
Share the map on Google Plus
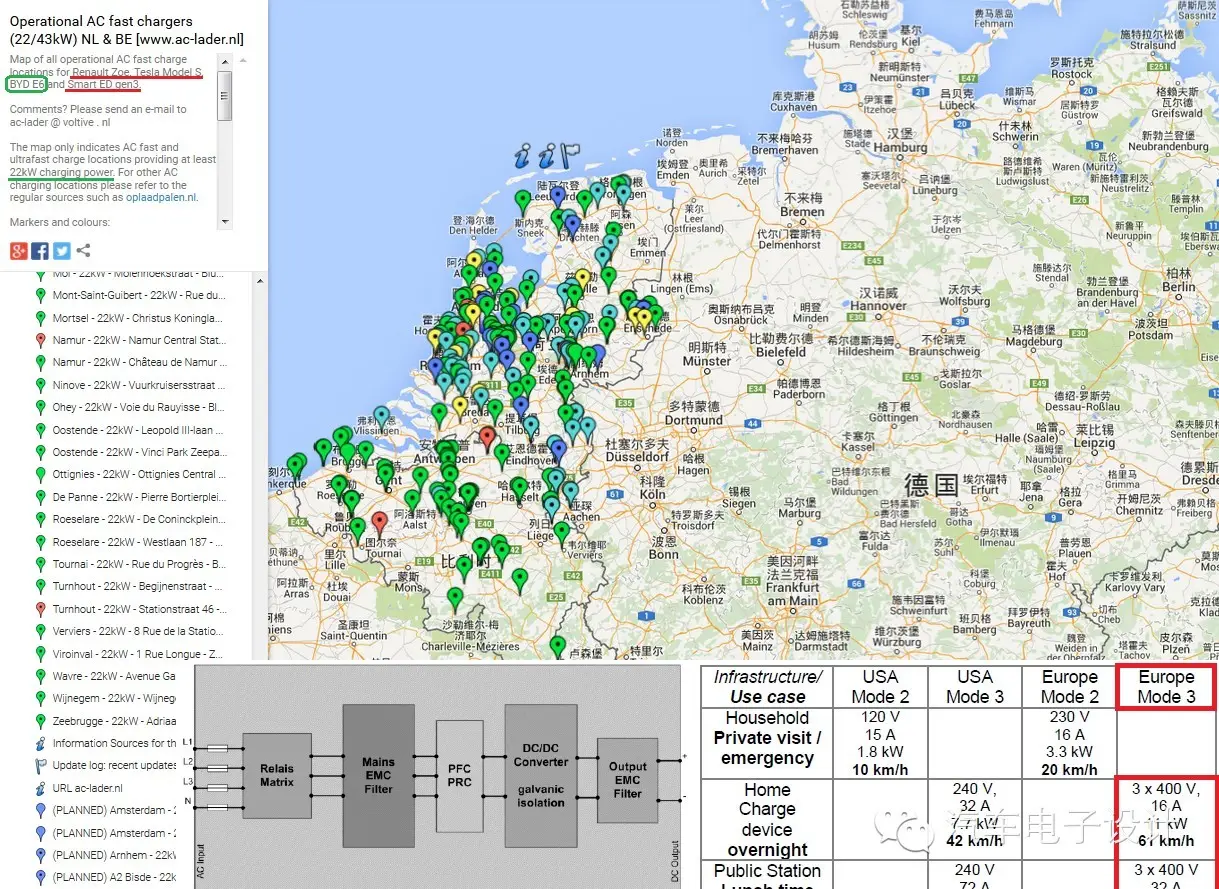pyautogui.click(x=18, y=251)
